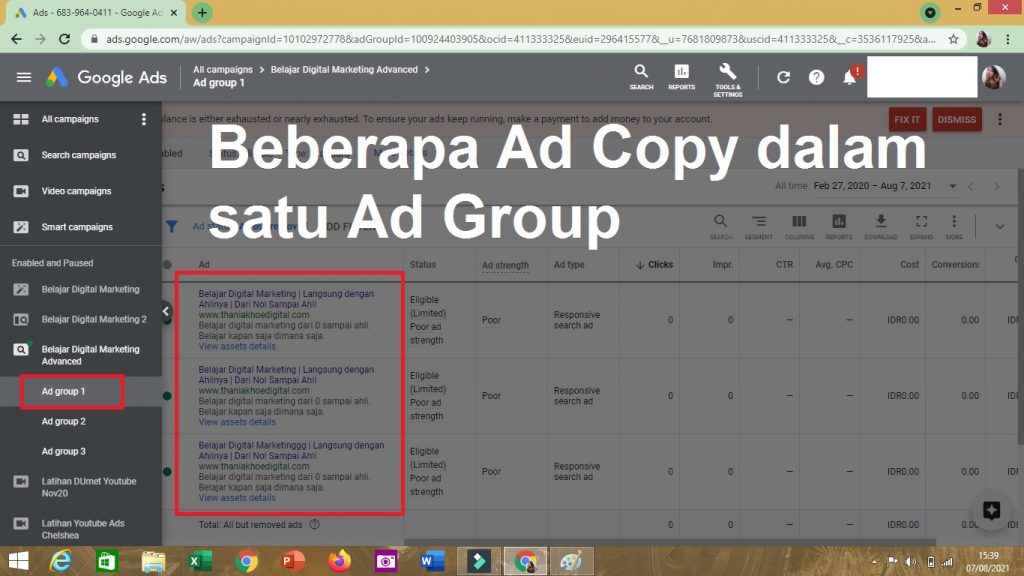Open the notifications bell icon
1024x576 pixels.
[x=850, y=77]
